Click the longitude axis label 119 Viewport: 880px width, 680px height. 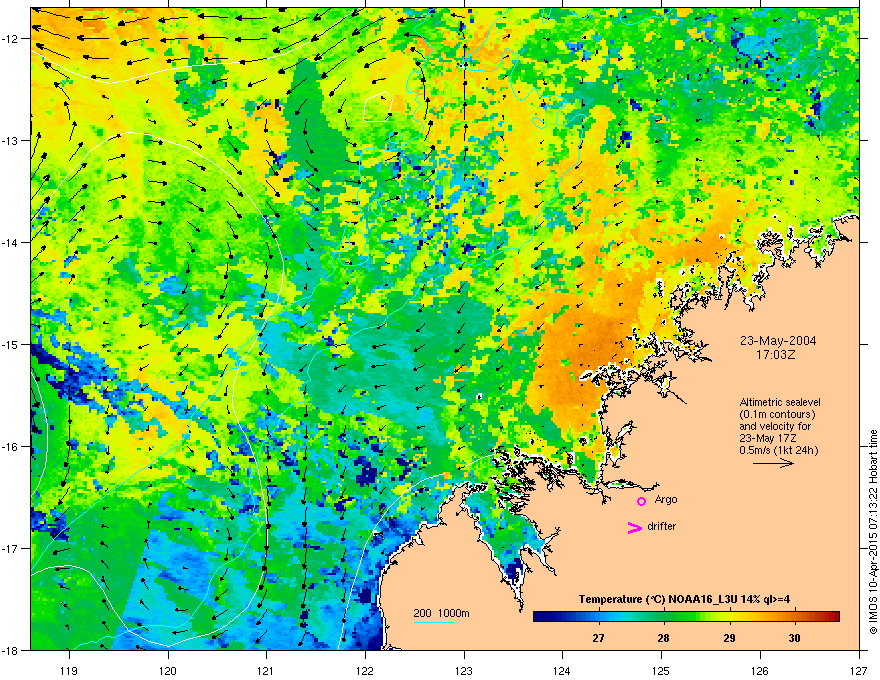click(69, 670)
